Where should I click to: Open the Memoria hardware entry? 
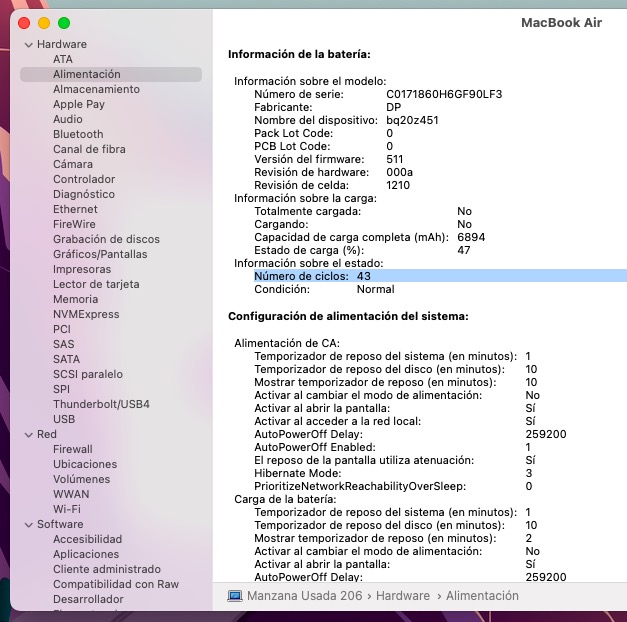[75, 299]
